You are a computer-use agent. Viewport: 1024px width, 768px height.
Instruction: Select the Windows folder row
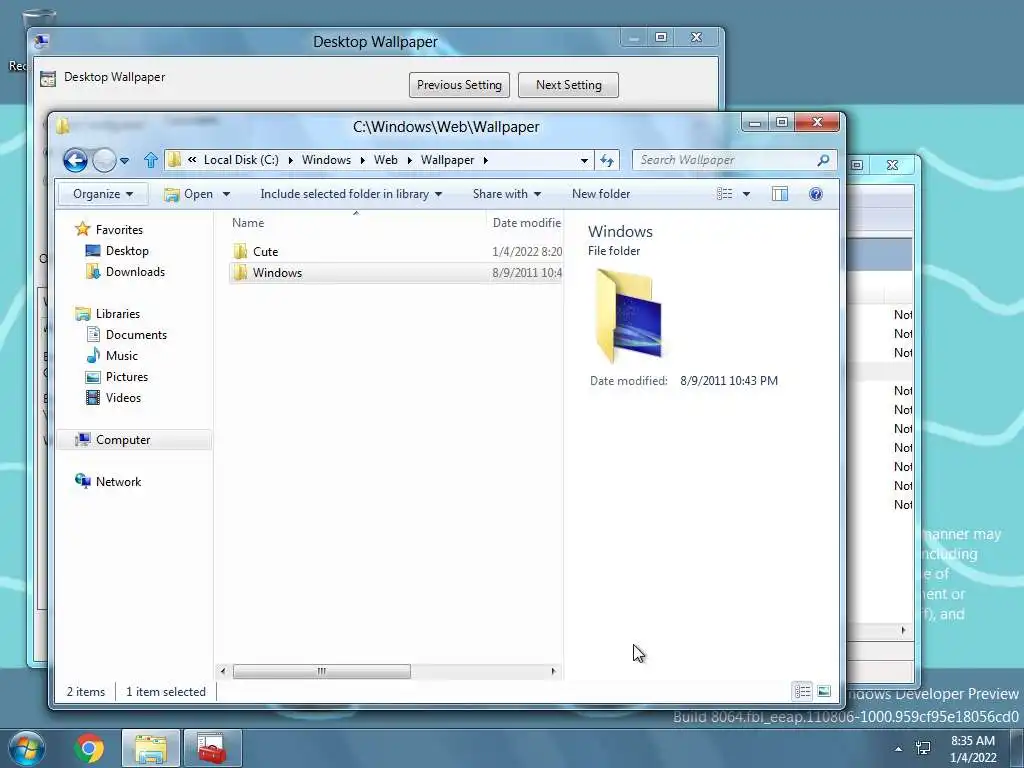click(x=396, y=272)
